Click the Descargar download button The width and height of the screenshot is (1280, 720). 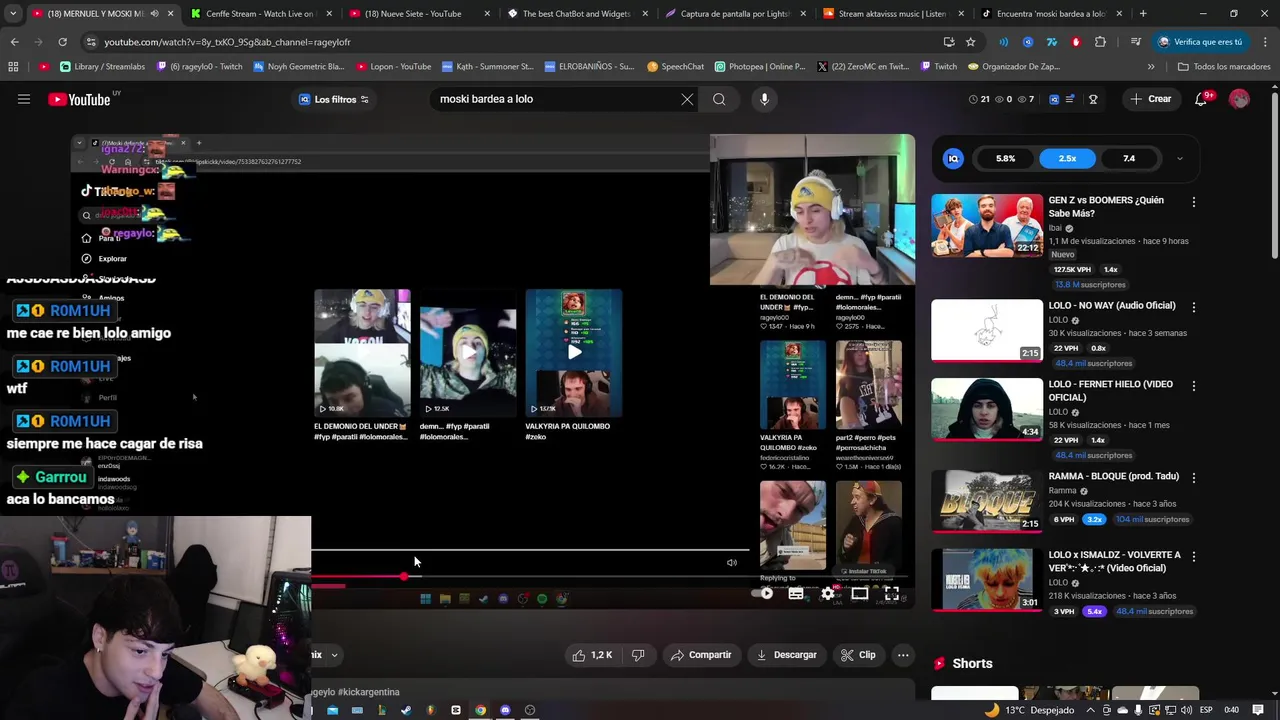[786, 655]
